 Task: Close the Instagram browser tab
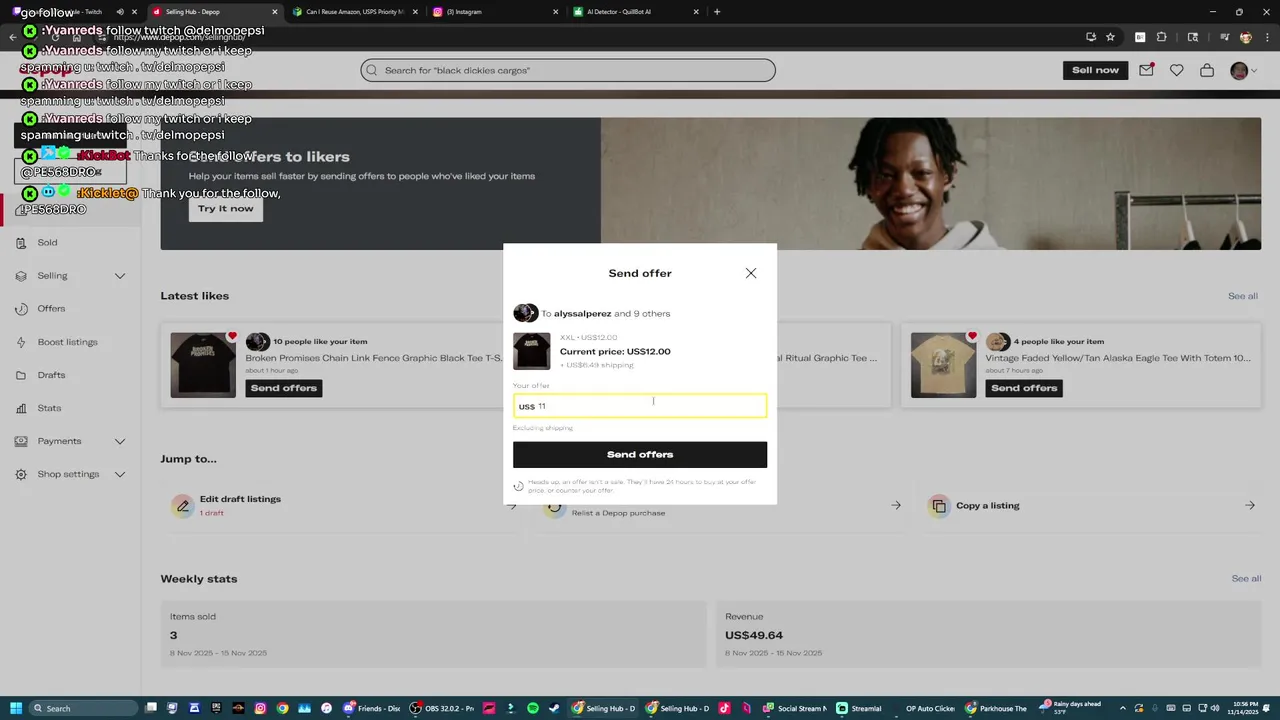tap(556, 12)
